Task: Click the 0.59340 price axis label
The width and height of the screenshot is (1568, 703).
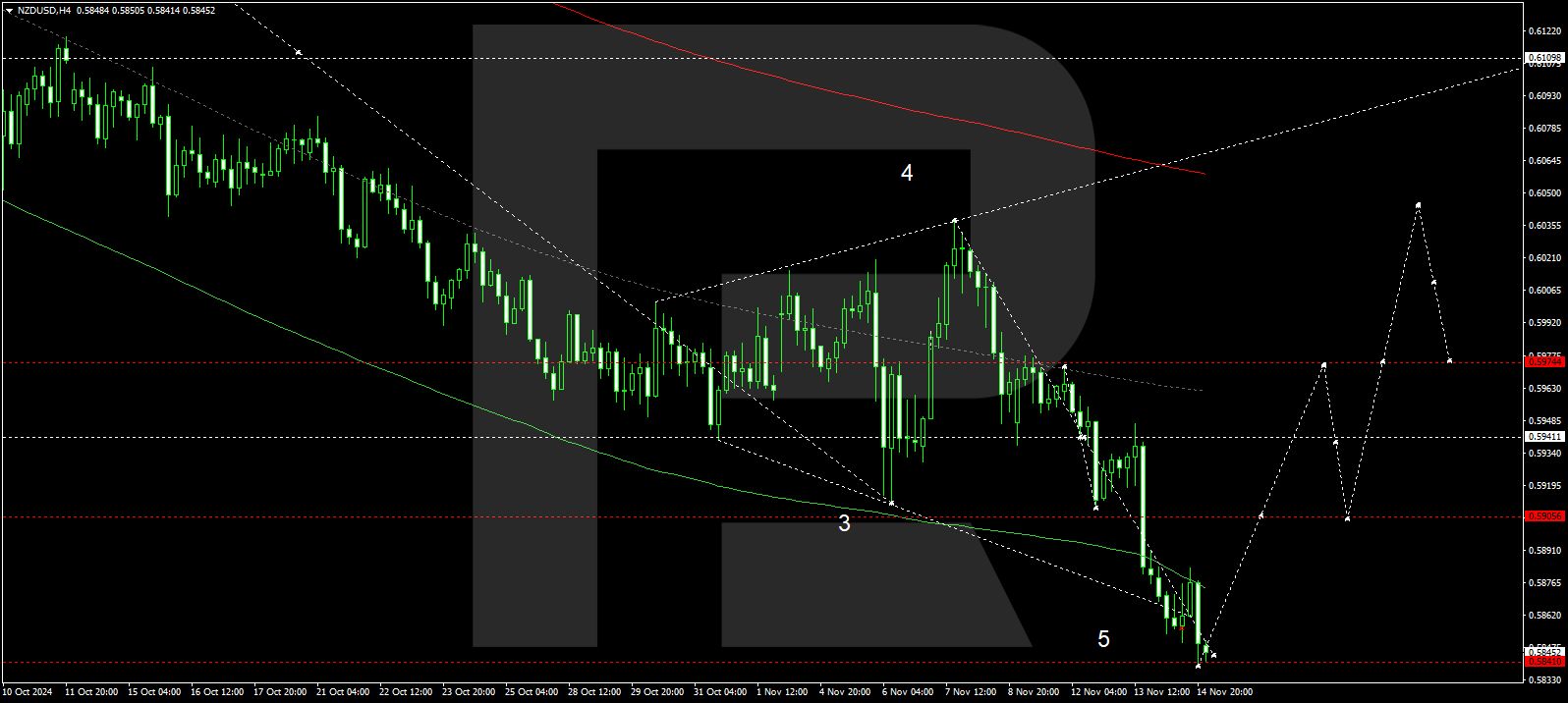Action: tap(1545, 454)
